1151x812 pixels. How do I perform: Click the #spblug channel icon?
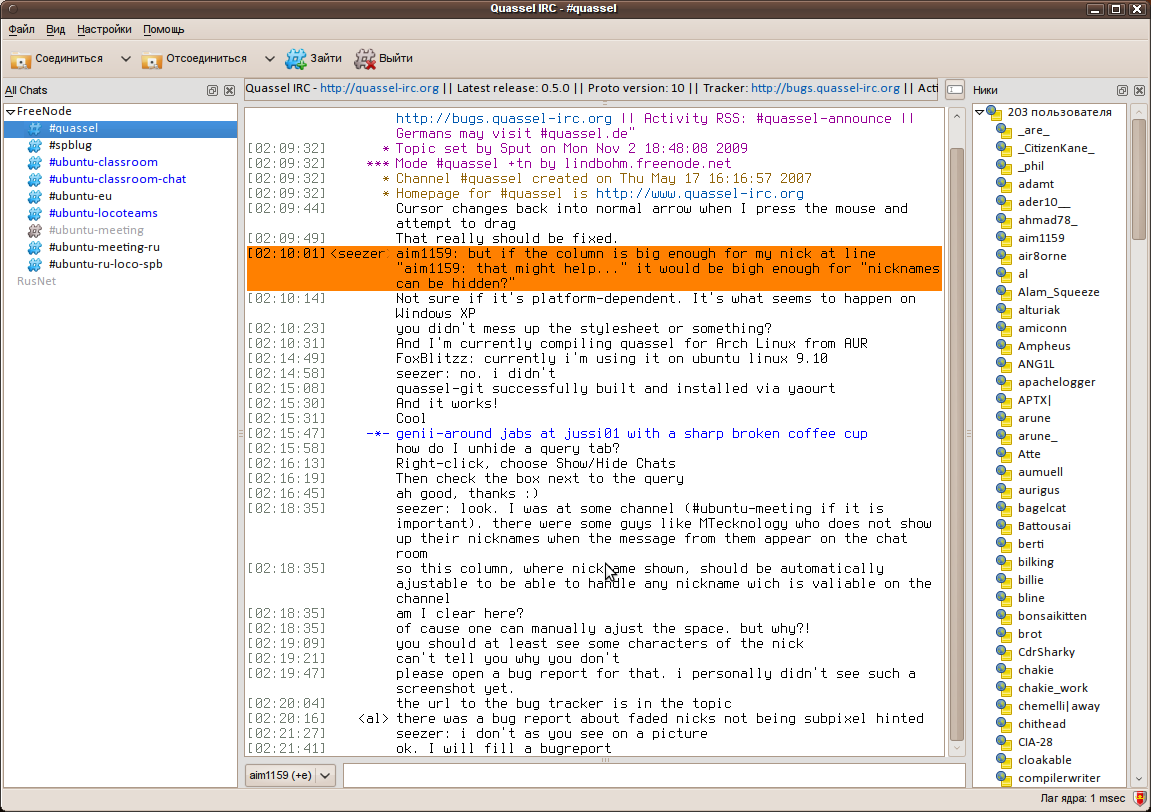pos(35,145)
